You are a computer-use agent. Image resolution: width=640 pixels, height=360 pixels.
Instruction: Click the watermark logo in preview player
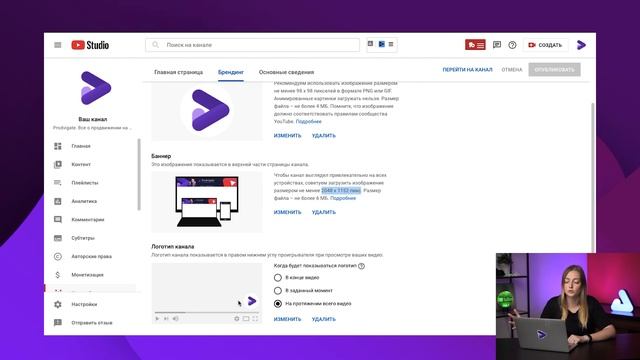pos(252,301)
